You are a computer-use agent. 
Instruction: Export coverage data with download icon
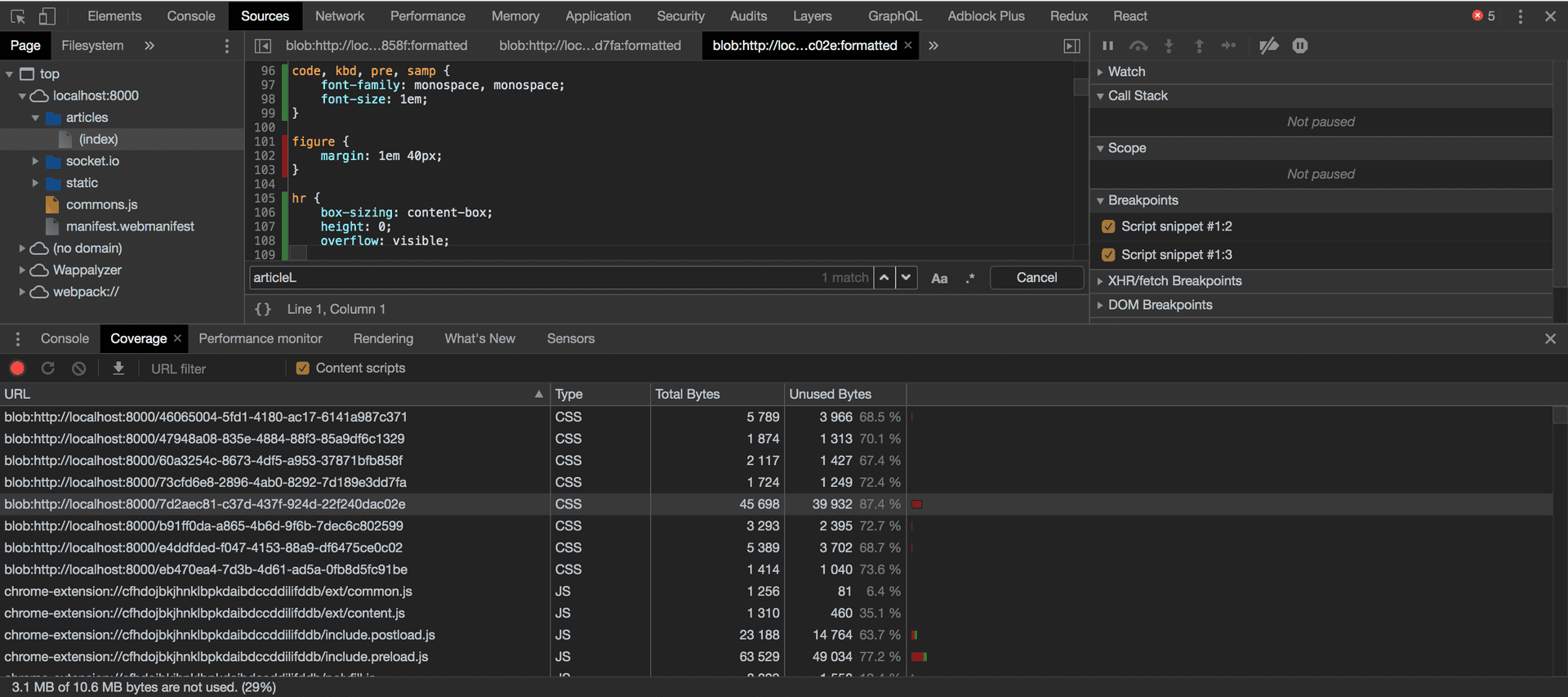(118, 369)
